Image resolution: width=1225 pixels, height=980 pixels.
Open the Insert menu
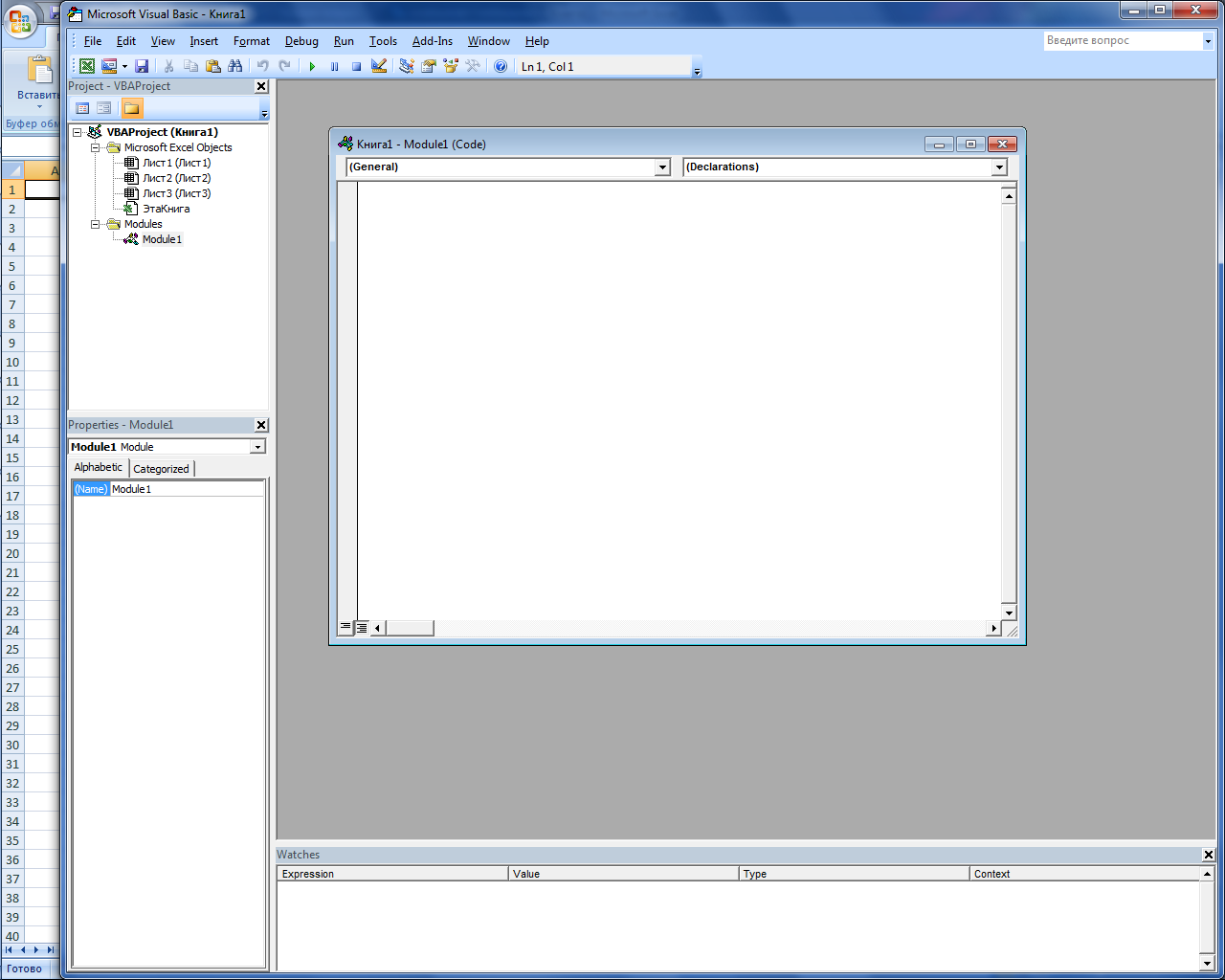(x=204, y=41)
